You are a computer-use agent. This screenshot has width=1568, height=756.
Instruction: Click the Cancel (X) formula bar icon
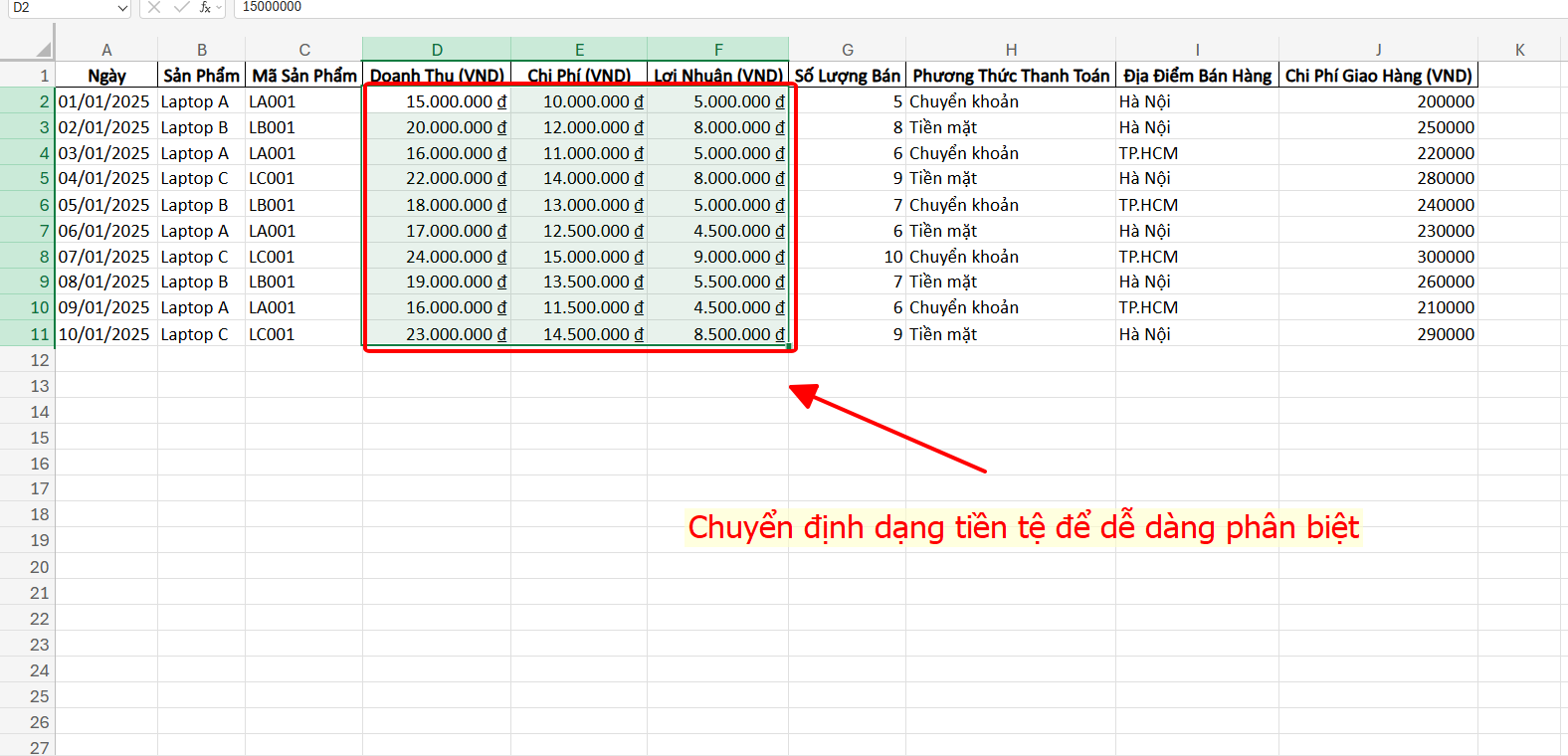[154, 7]
